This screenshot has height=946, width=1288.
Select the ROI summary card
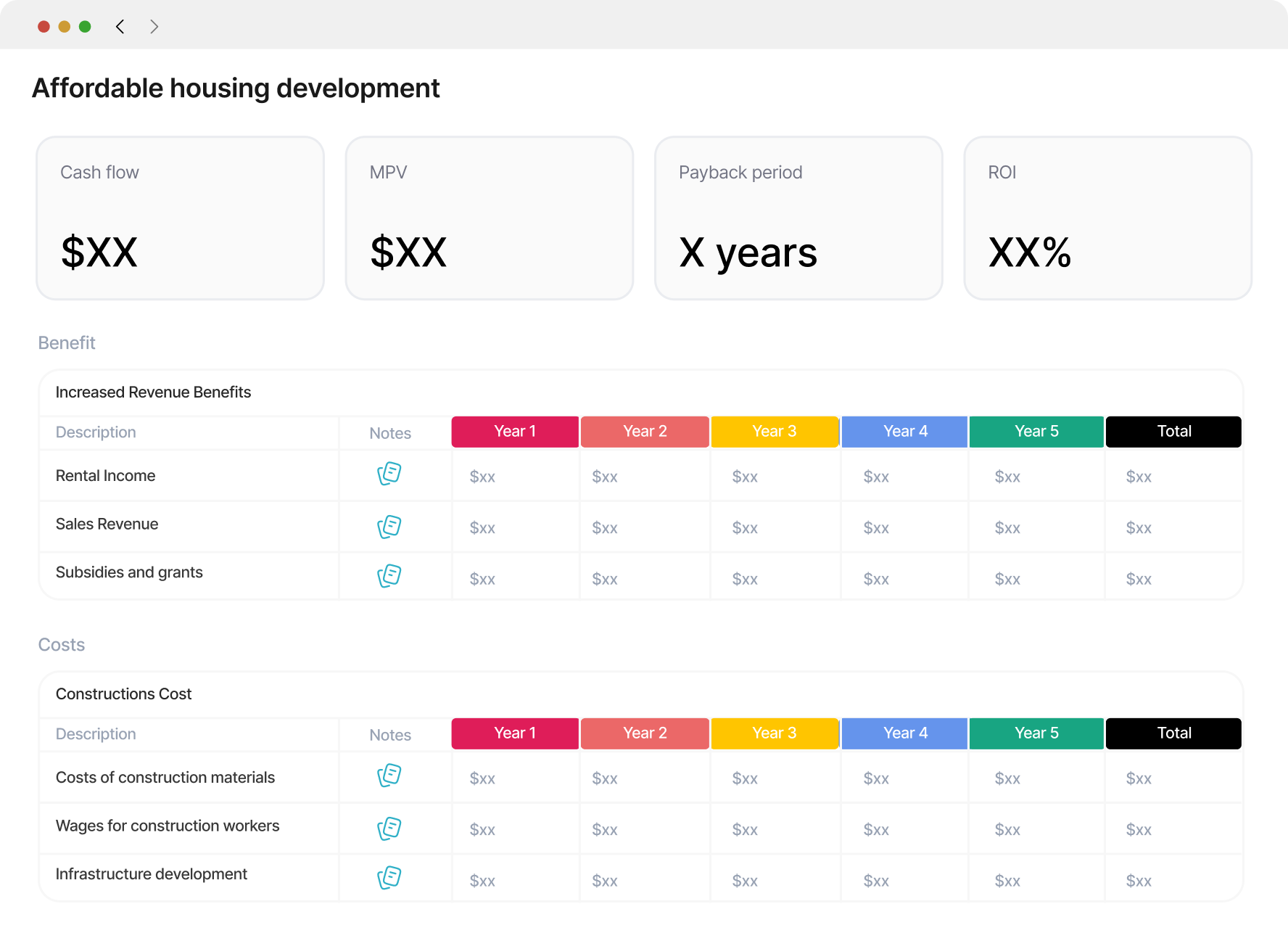(1107, 218)
